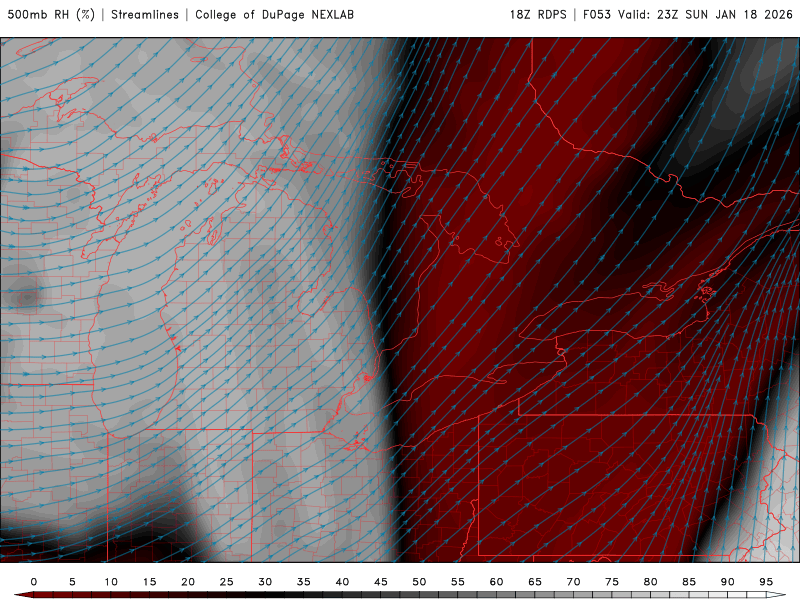Screen dimensions: 800x600
Task: Select the '95' percent legend label
Action: (766, 582)
